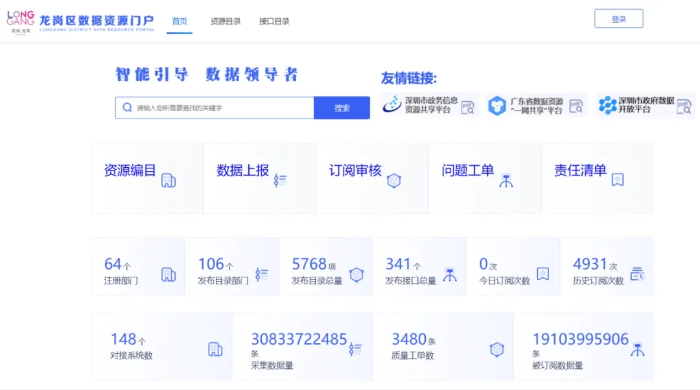Click the 登录 button

tap(618, 19)
